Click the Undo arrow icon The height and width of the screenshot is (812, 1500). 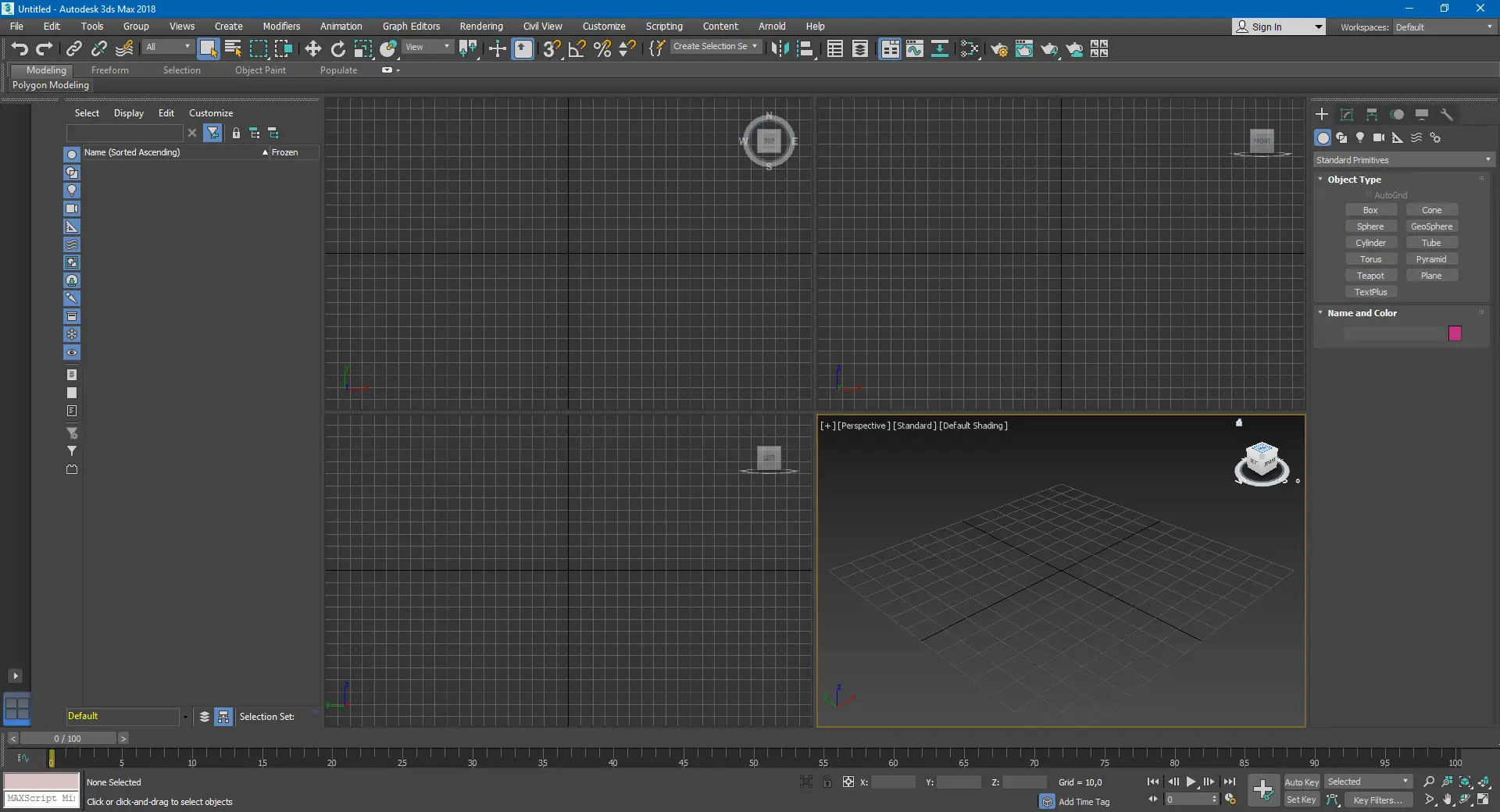tap(20, 49)
